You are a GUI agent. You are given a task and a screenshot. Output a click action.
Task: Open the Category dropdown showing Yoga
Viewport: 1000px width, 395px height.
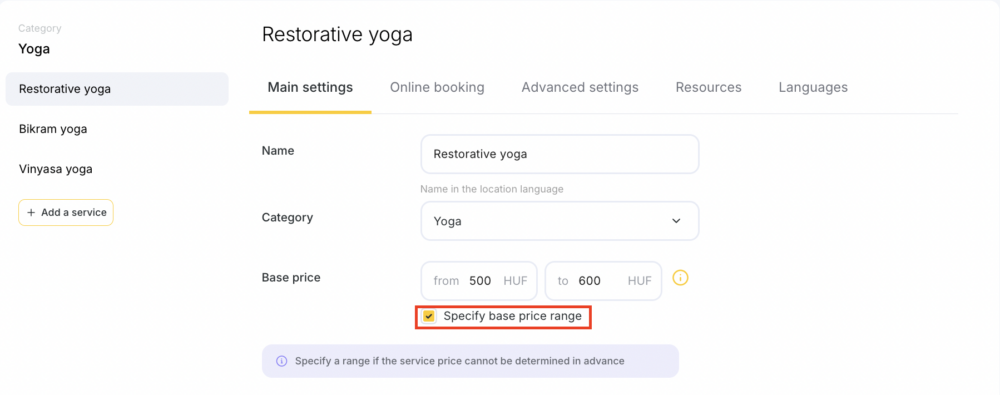pyautogui.click(x=560, y=221)
